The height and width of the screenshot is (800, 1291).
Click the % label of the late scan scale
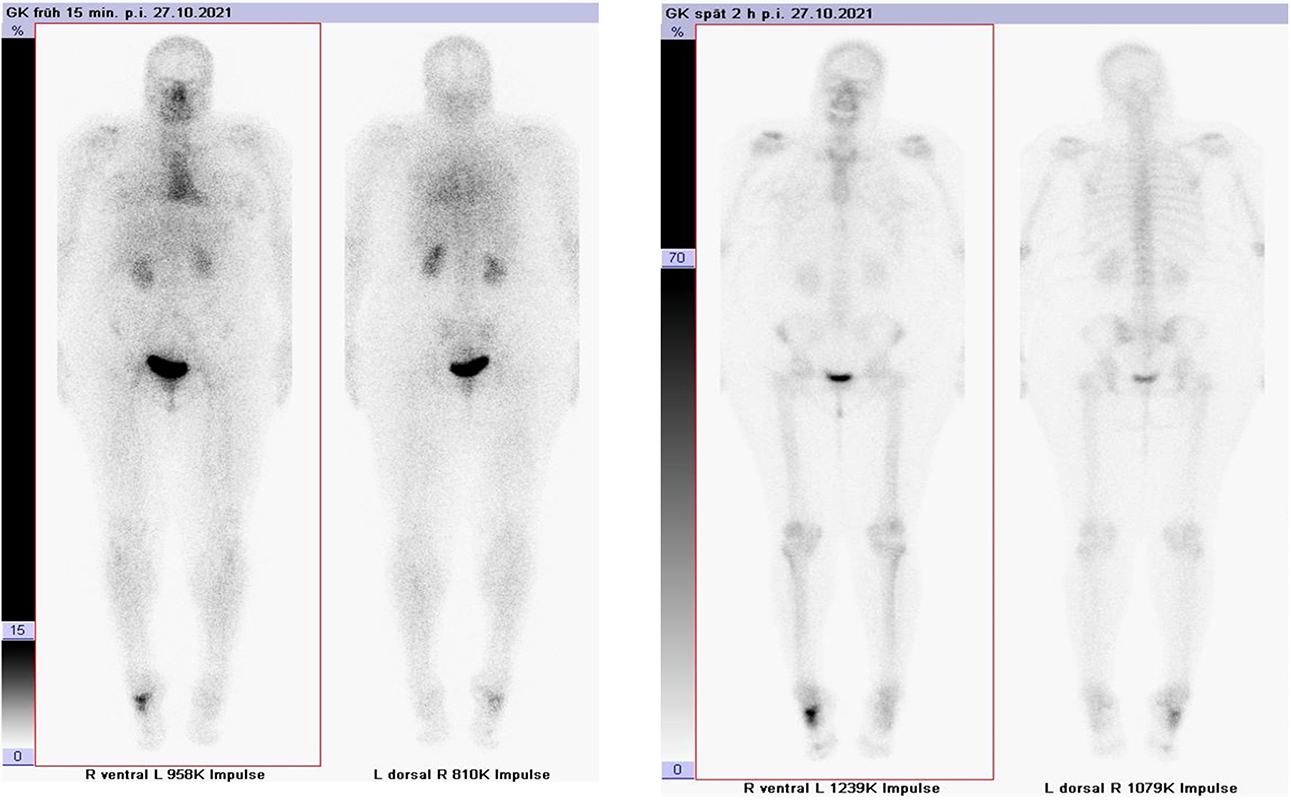point(678,32)
